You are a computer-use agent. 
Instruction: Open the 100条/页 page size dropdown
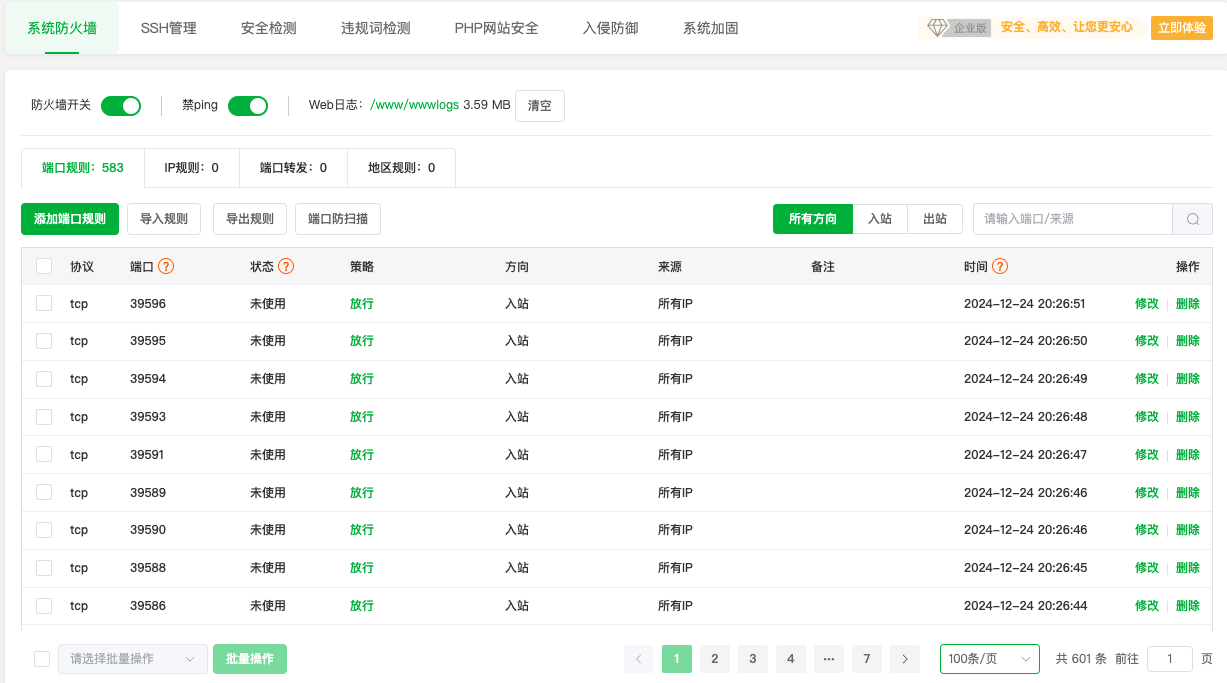[990, 659]
